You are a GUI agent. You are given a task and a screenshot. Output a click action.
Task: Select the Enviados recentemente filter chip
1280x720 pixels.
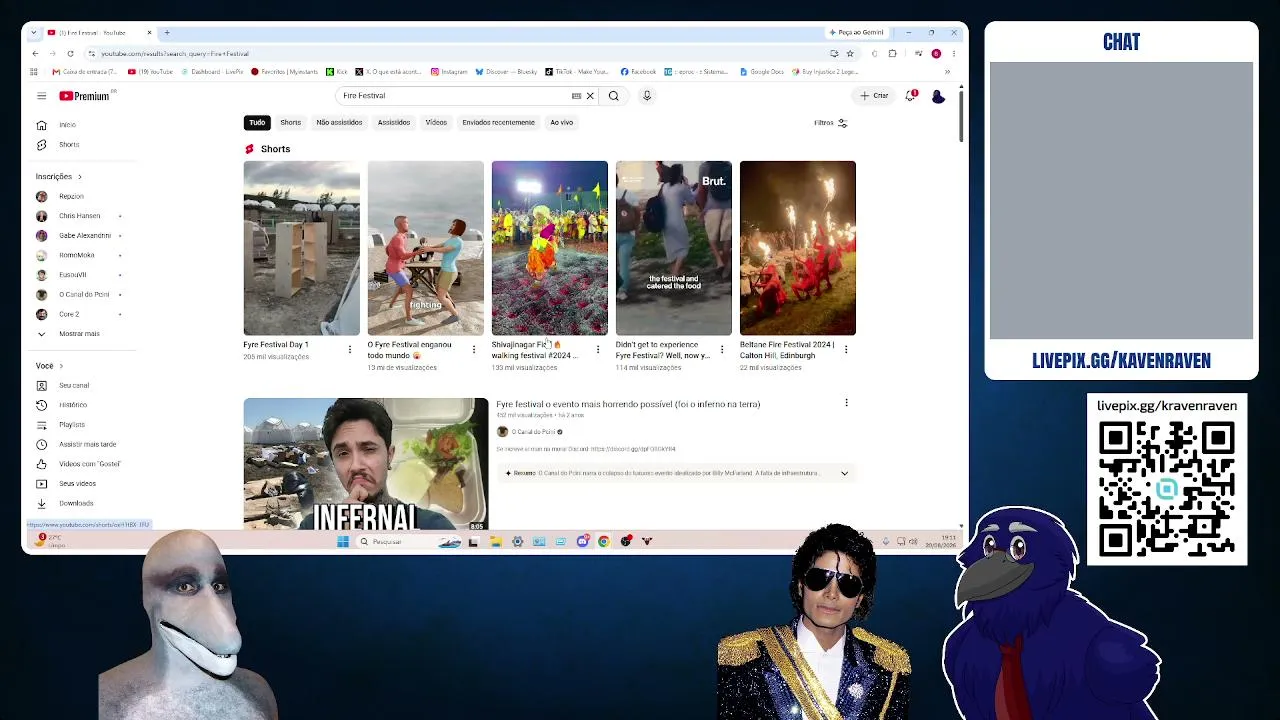point(498,123)
